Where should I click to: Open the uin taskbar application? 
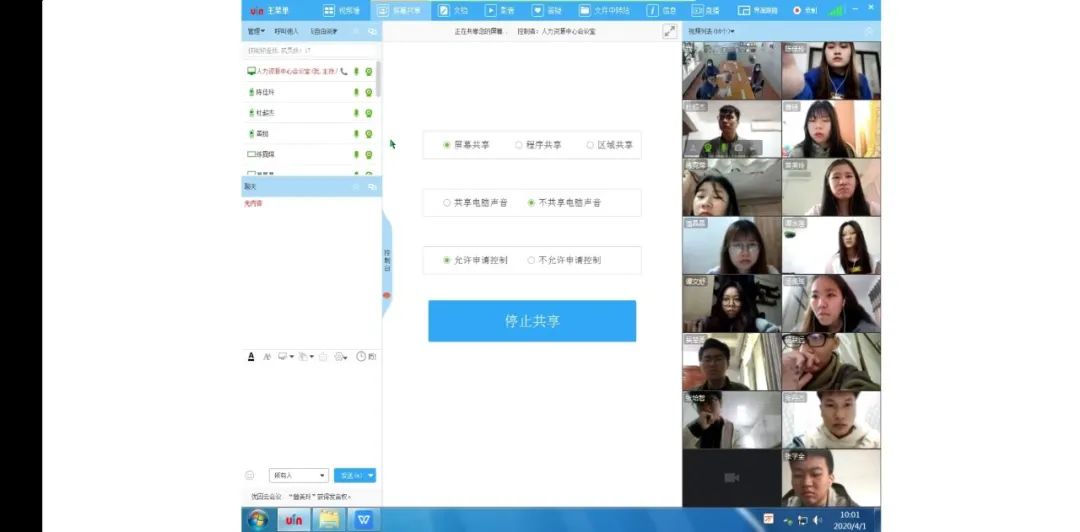tap(293, 519)
